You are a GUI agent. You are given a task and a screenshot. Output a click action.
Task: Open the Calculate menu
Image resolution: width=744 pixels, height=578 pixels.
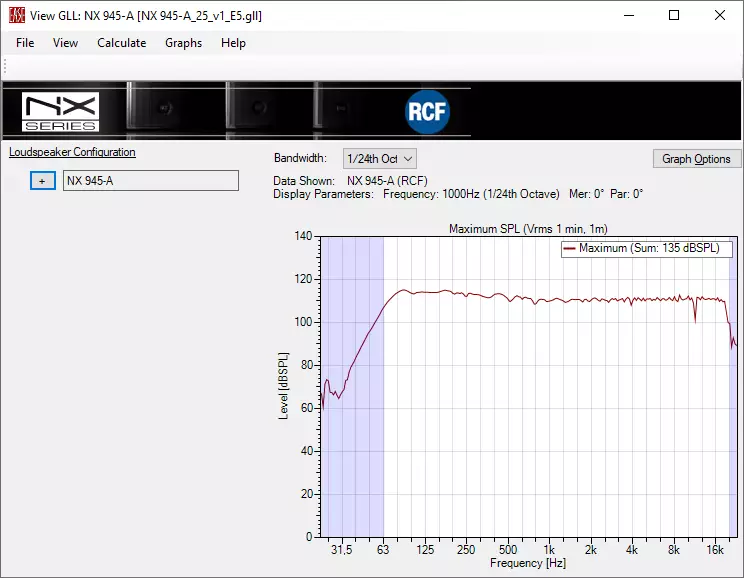point(121,43)
